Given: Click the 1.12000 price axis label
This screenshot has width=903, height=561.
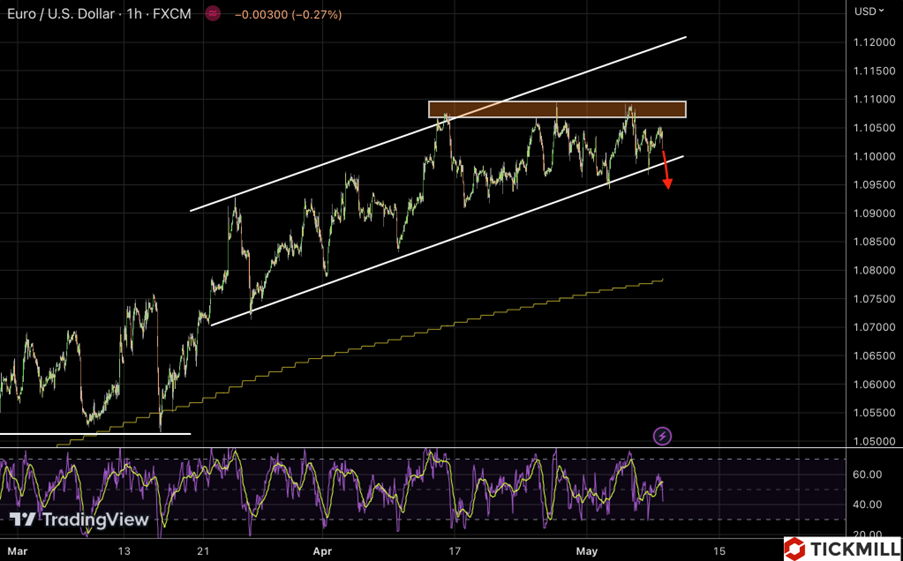Looking at the screenshot, I should 874,43.
